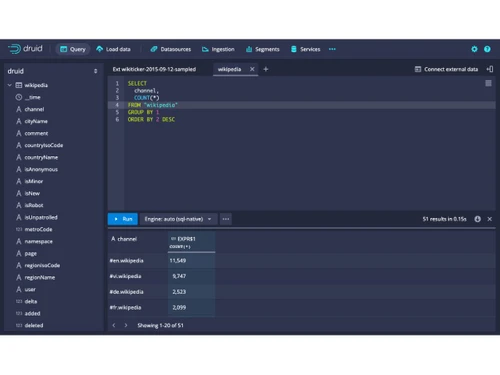Click the string icon beside page
500x375 pixels.
(19, 253)
